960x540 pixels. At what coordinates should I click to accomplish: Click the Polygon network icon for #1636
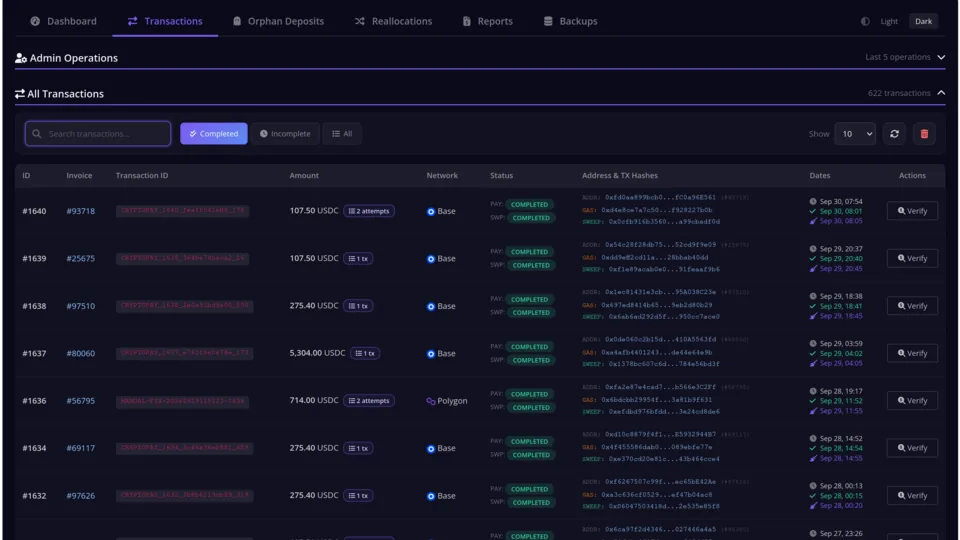point(431,401)
